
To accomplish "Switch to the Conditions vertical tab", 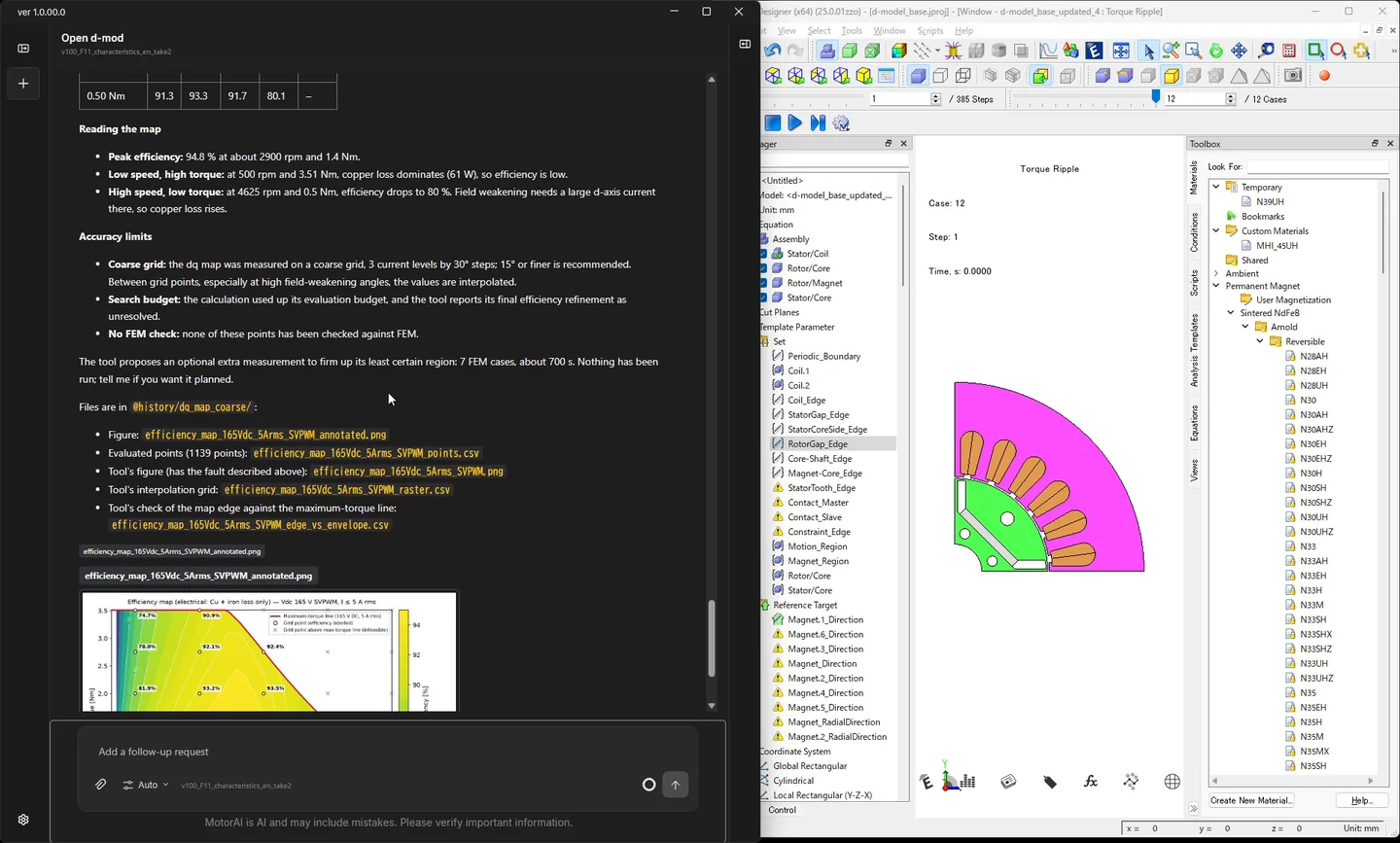I will [x=1194, y=233].
